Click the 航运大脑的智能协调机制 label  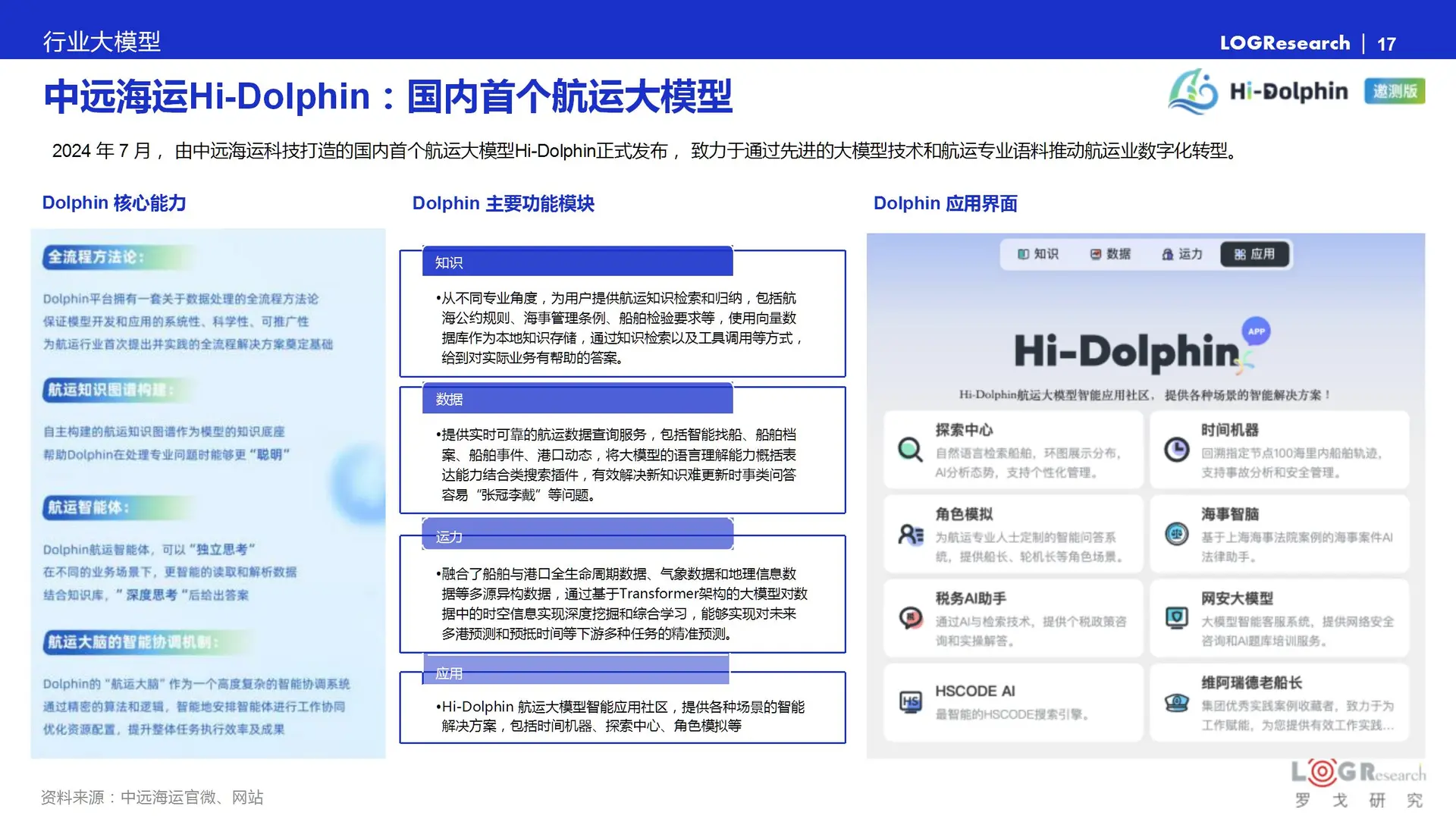point(133,642)
